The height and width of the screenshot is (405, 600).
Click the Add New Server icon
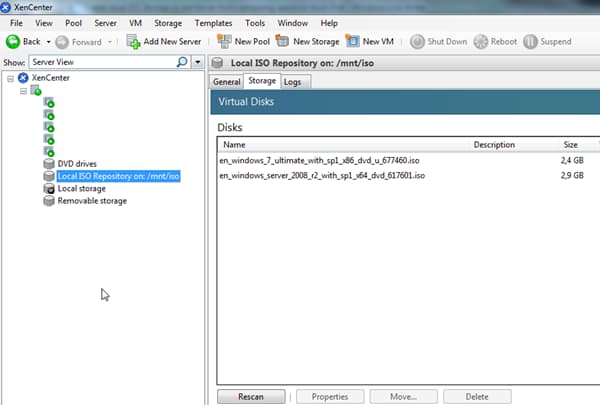134,42
